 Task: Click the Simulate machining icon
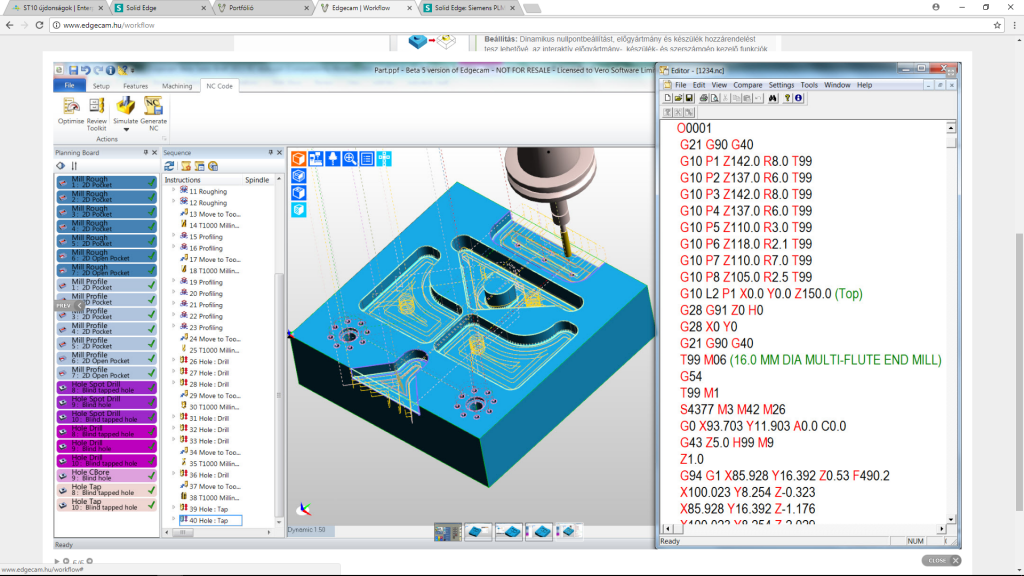(x=125, y=106)
